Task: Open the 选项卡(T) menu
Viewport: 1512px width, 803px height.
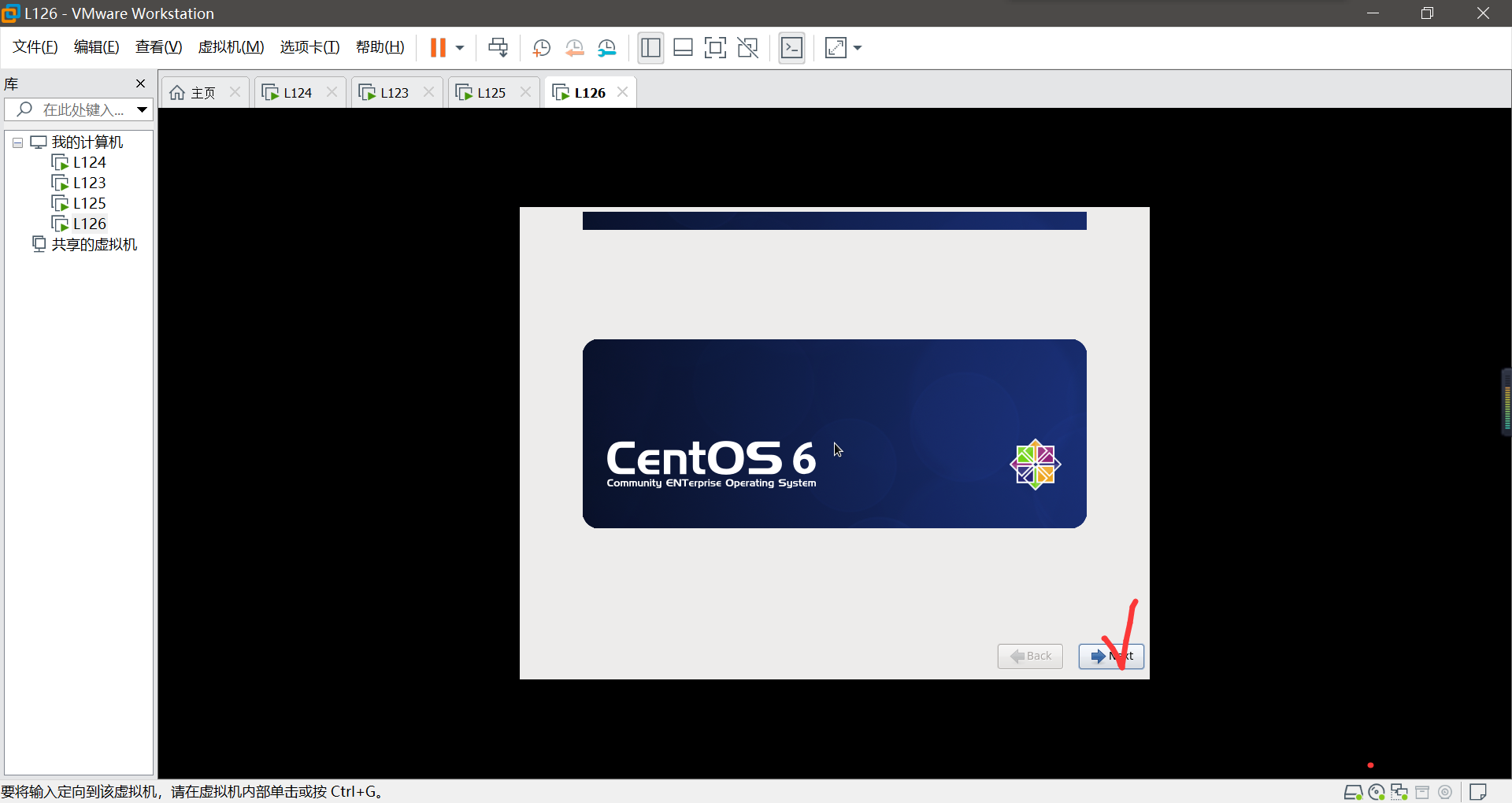Action: click(310, 47)
